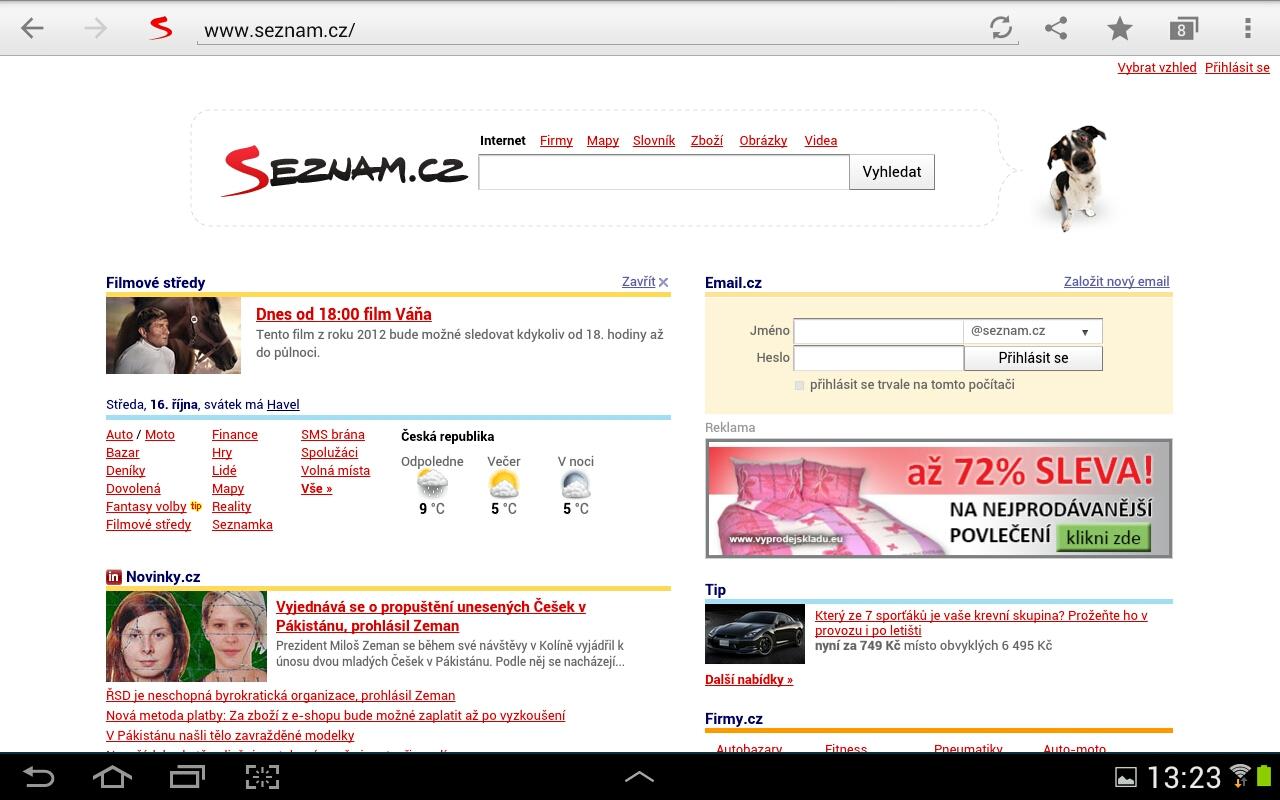Tap the Android back button in the navigation bar

click(39, 777)
